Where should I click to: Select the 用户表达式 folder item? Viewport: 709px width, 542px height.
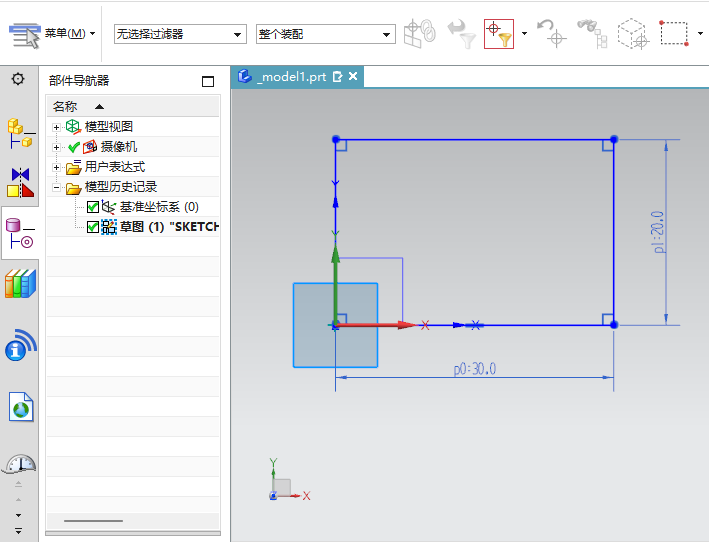click(x=114, y=167)
